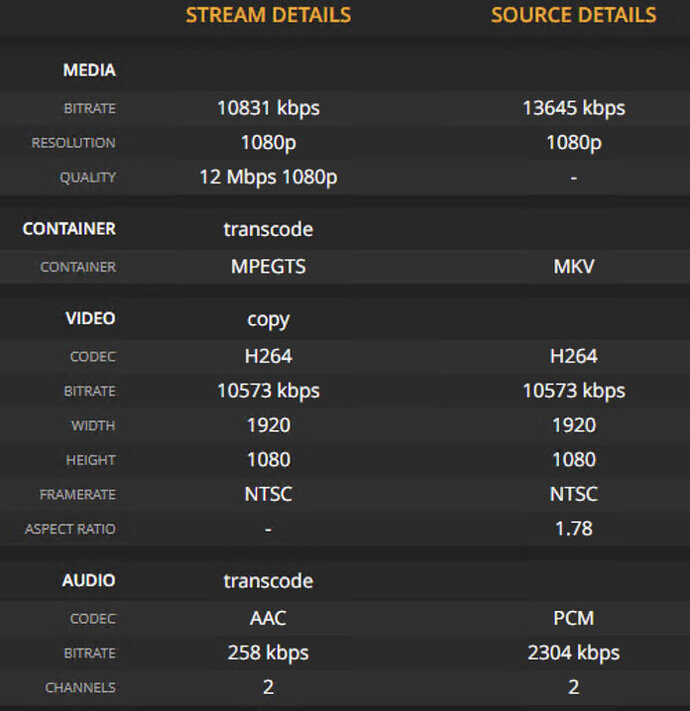Click the 1.78 aspect ratio value
This screenshot has width=690, height=711.
573,528
